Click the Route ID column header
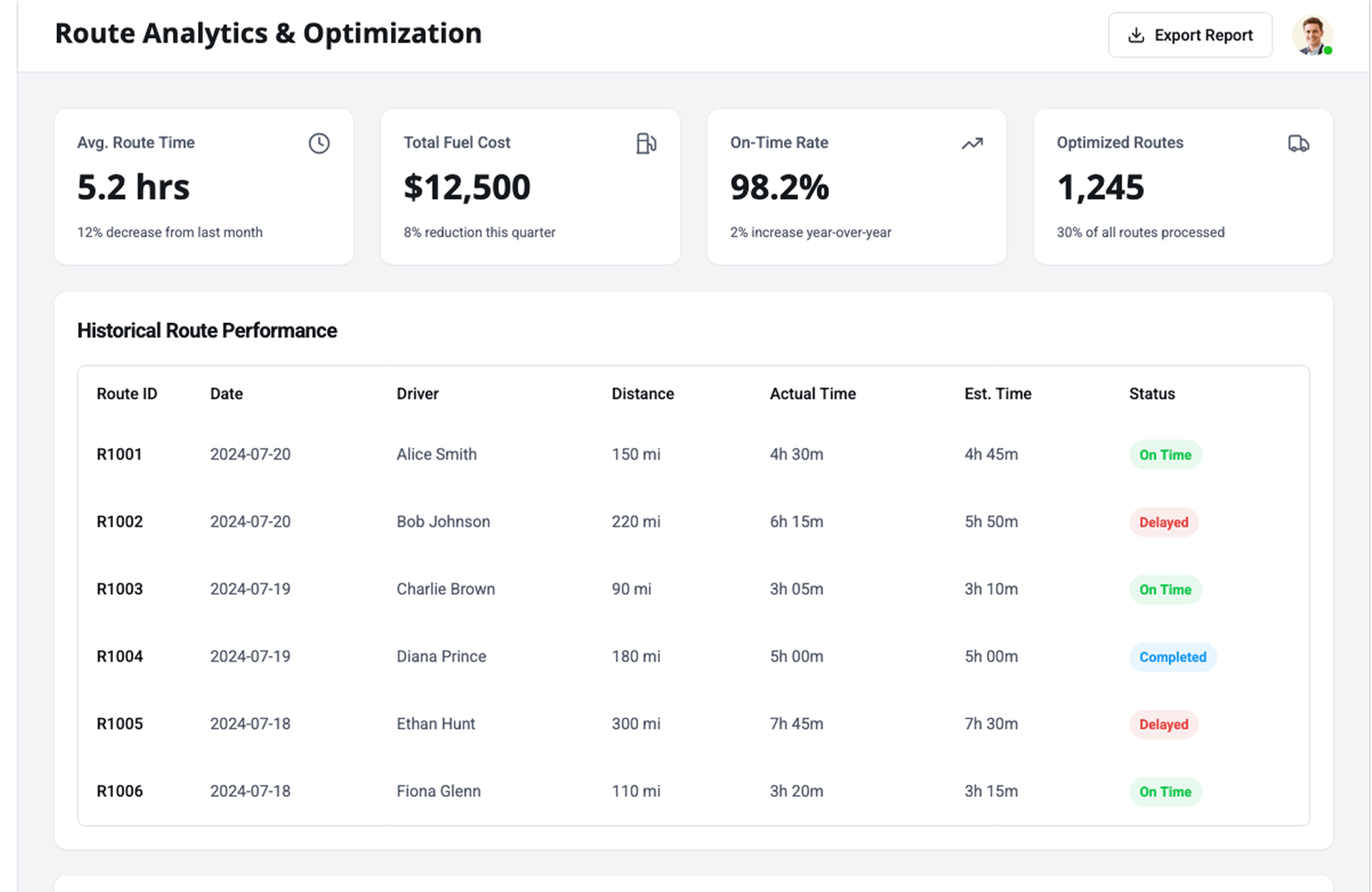 126,394
